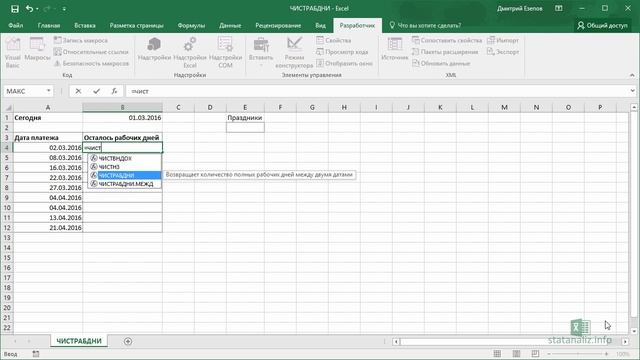Toggle Относительные ссылки relative references
Image resolution: width=640 pixels, height=360 pixels.
coord(91,52)
